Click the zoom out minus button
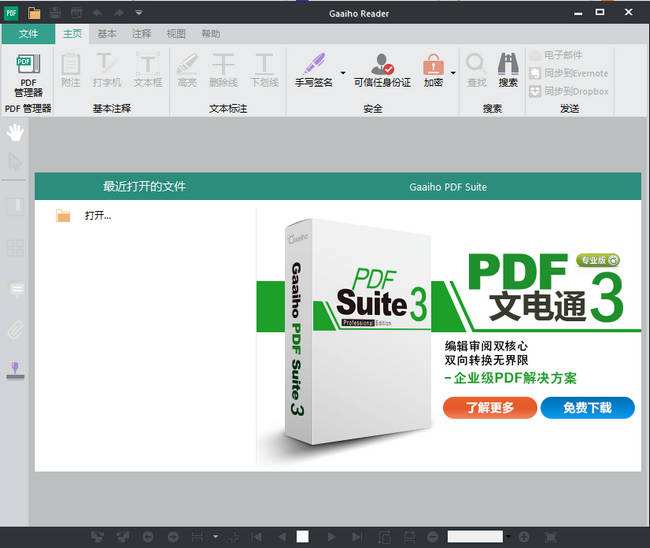Screen dimensions: 650x548 click(x=433, y=537)
